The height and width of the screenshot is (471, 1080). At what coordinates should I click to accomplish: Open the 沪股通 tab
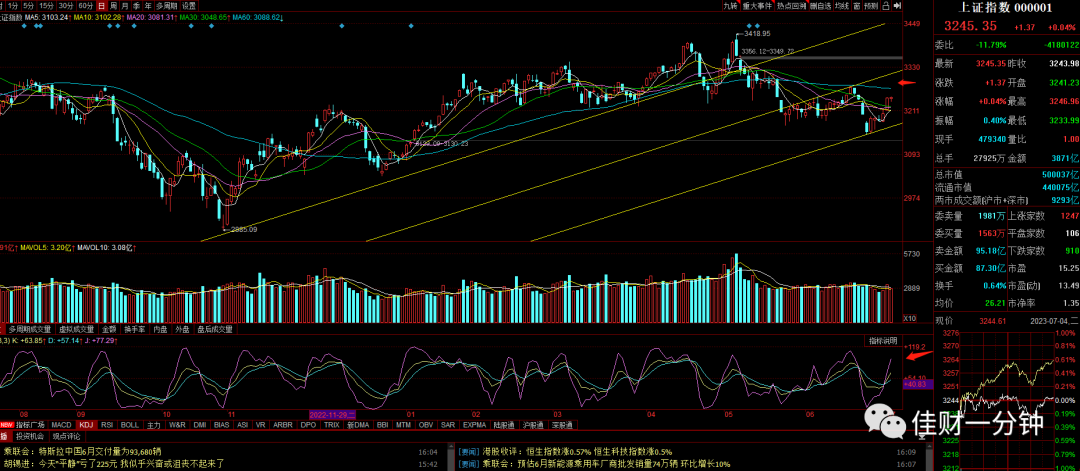click(x=533, y=425)
